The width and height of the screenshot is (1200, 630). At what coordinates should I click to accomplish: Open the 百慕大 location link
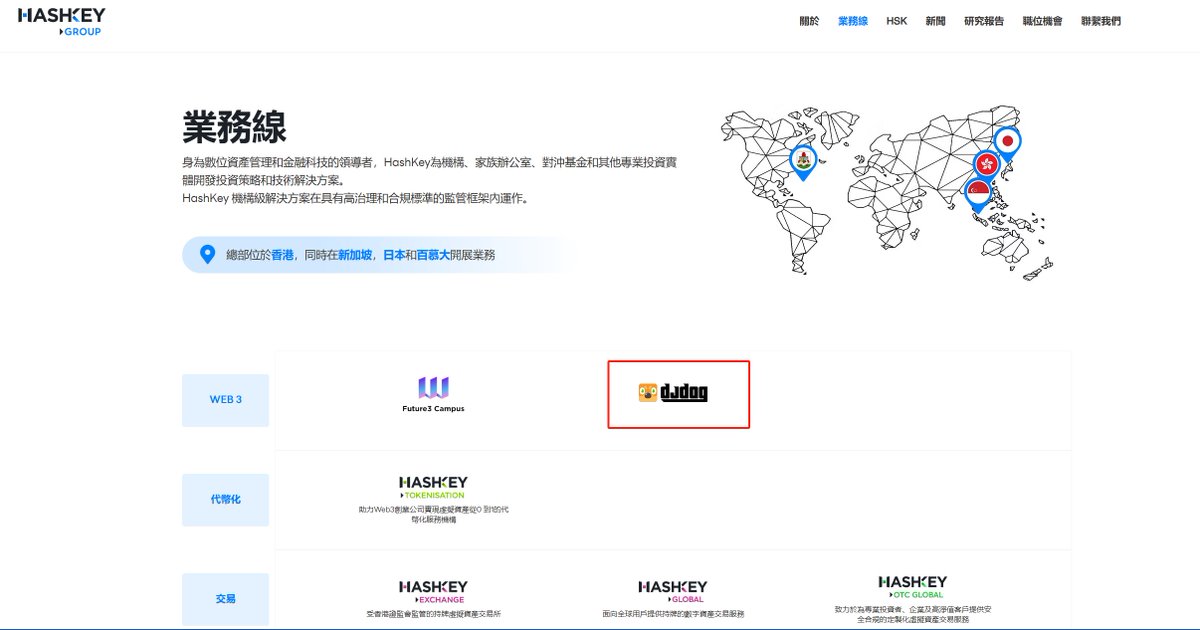point(434,255)
